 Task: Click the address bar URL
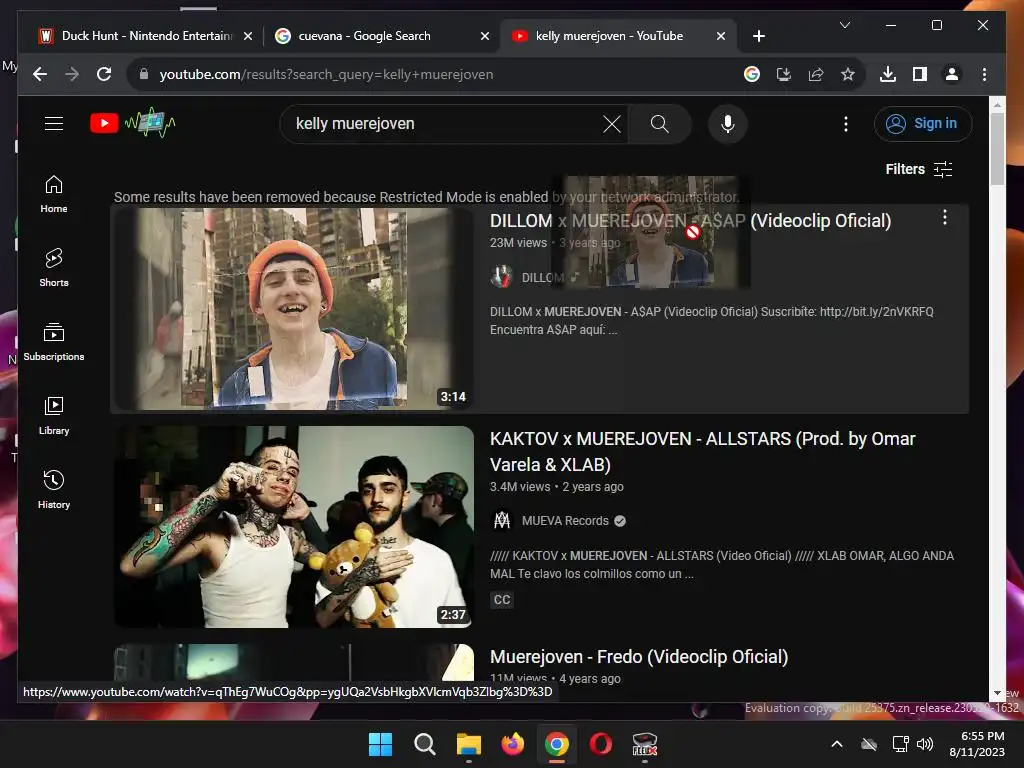point(326,74)
